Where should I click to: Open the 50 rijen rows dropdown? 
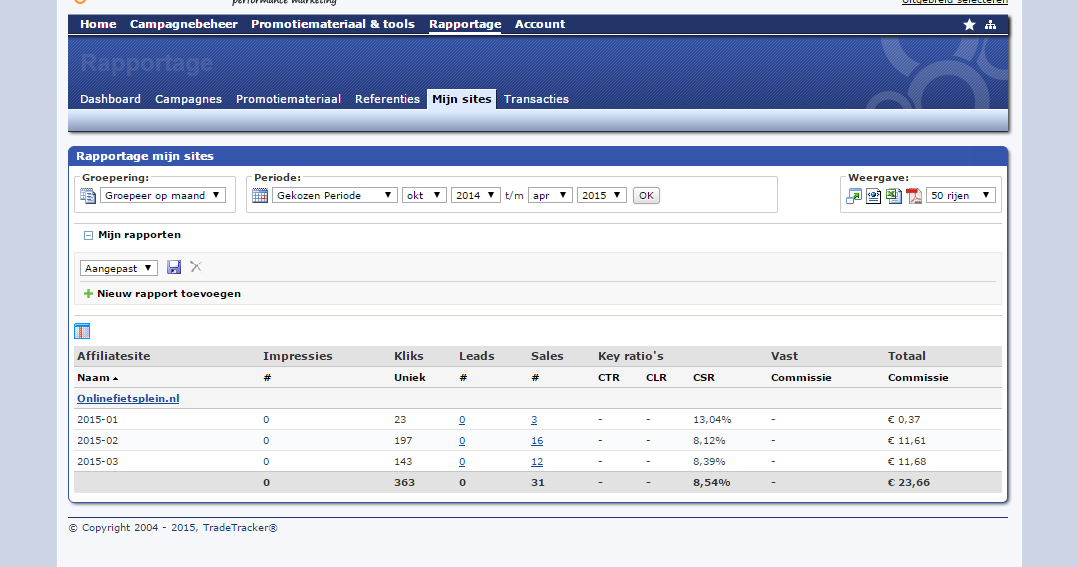coord(960,195)
